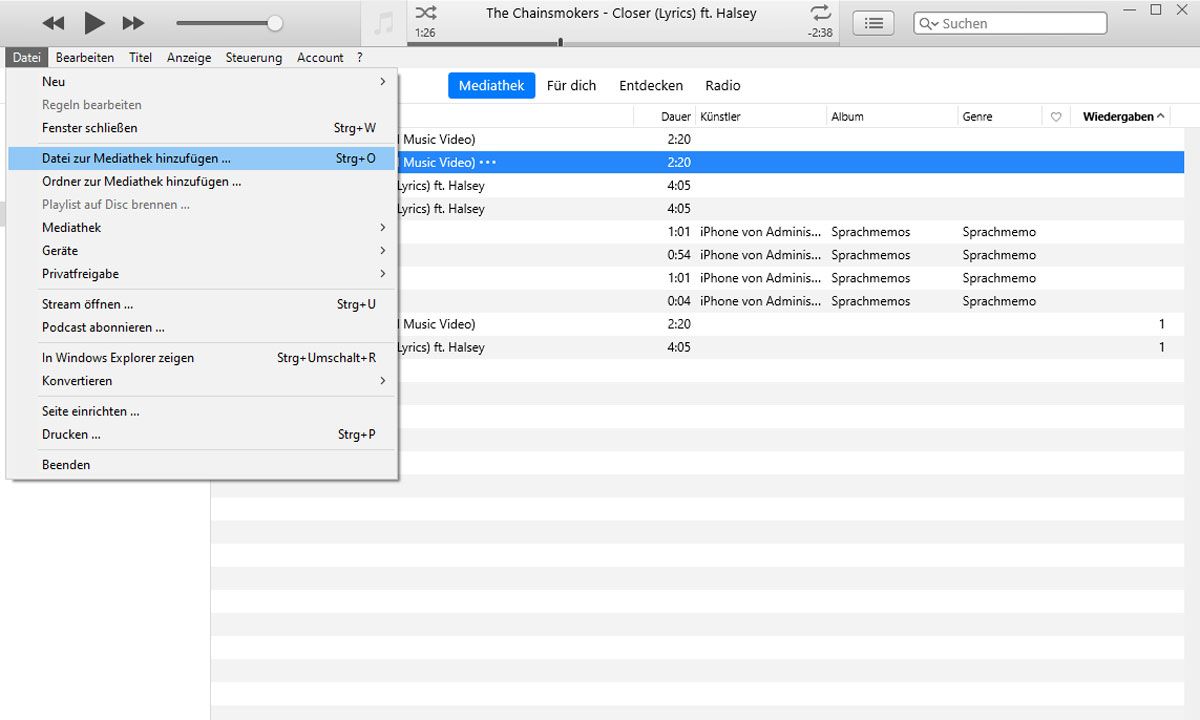Open the Up Next list icon

tap(873, 23)
